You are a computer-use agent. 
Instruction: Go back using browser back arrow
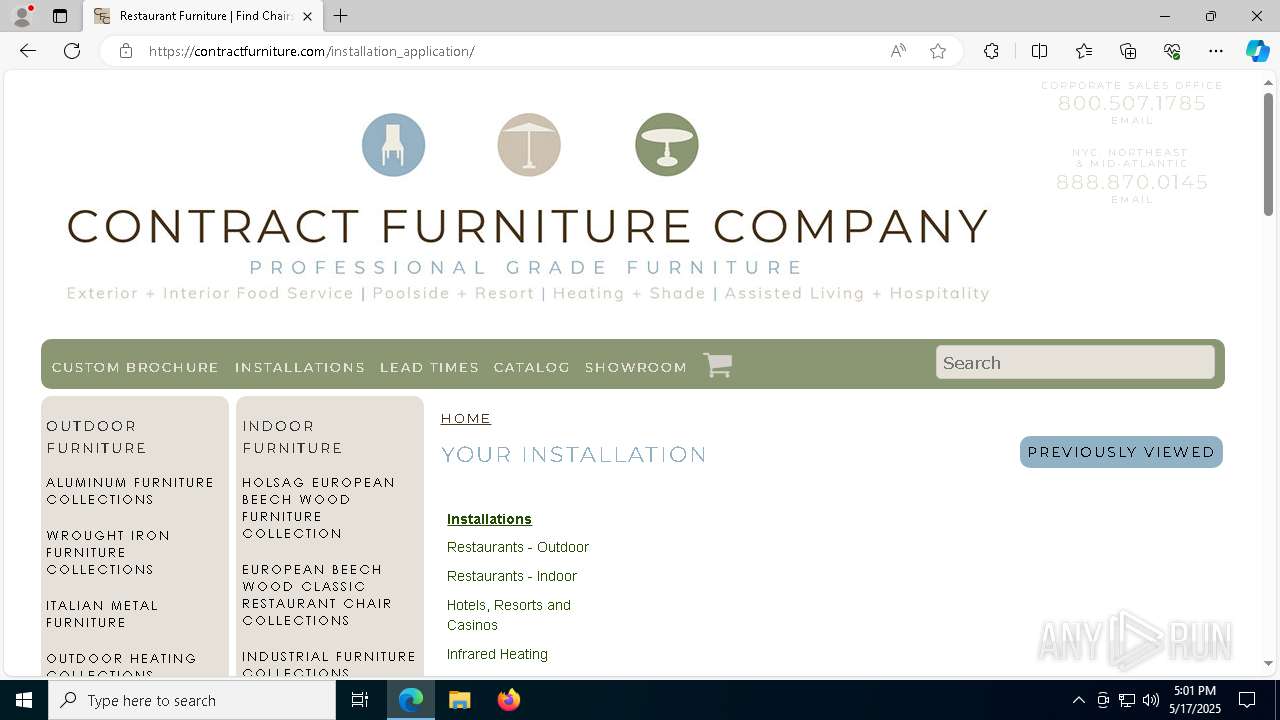click(x=28, y=51)
